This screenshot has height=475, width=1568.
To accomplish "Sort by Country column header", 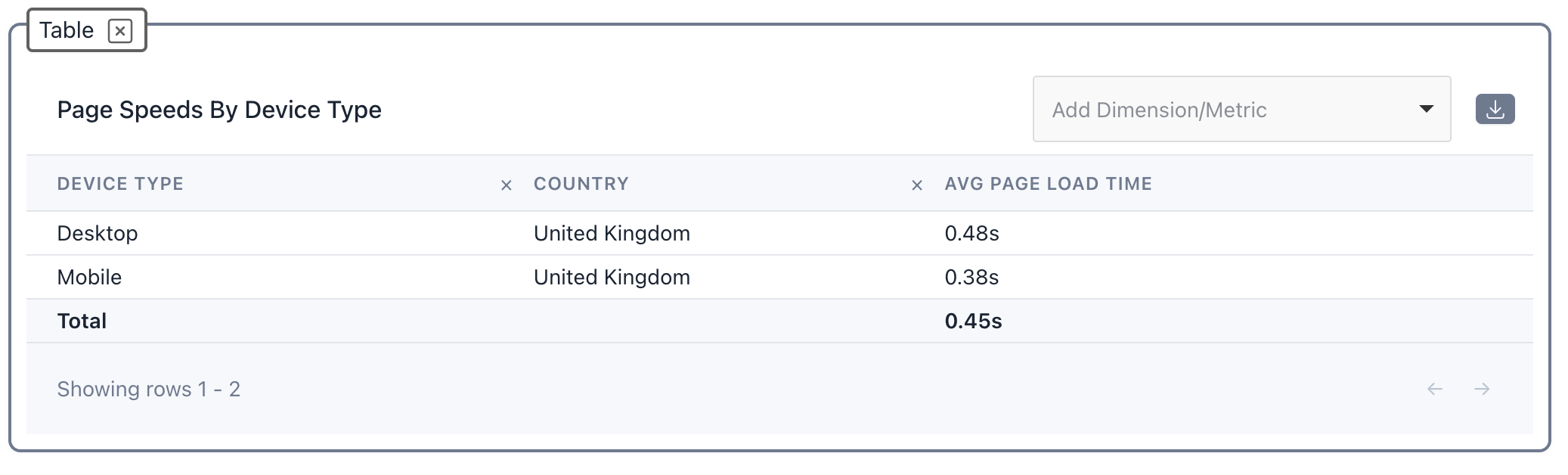I will [x=581, y=184].
